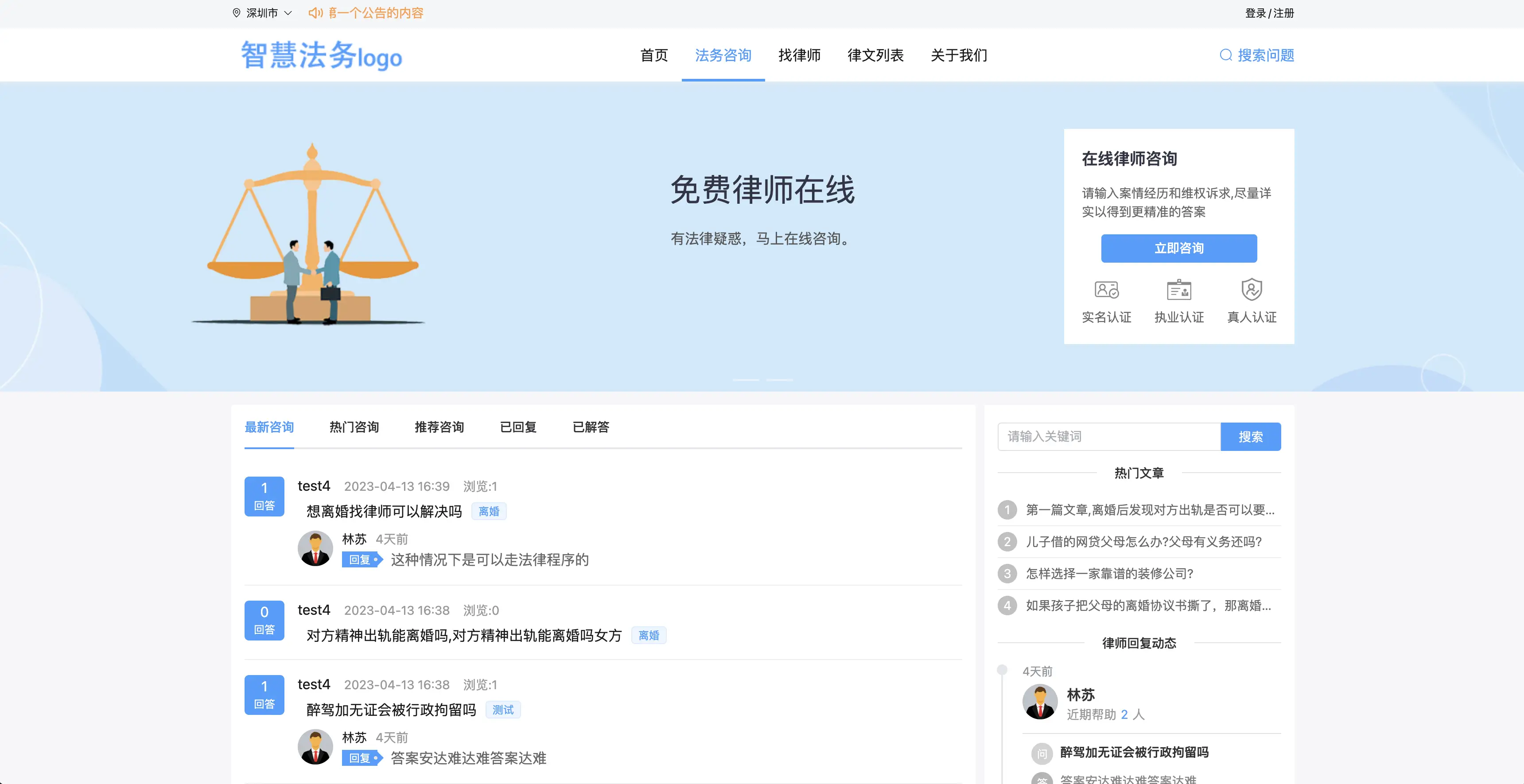Click 林苏's avatar beside reply 答案安达难达难答案达难
The height and width of the screenshot is (784, 1524).
coord(315,747)
